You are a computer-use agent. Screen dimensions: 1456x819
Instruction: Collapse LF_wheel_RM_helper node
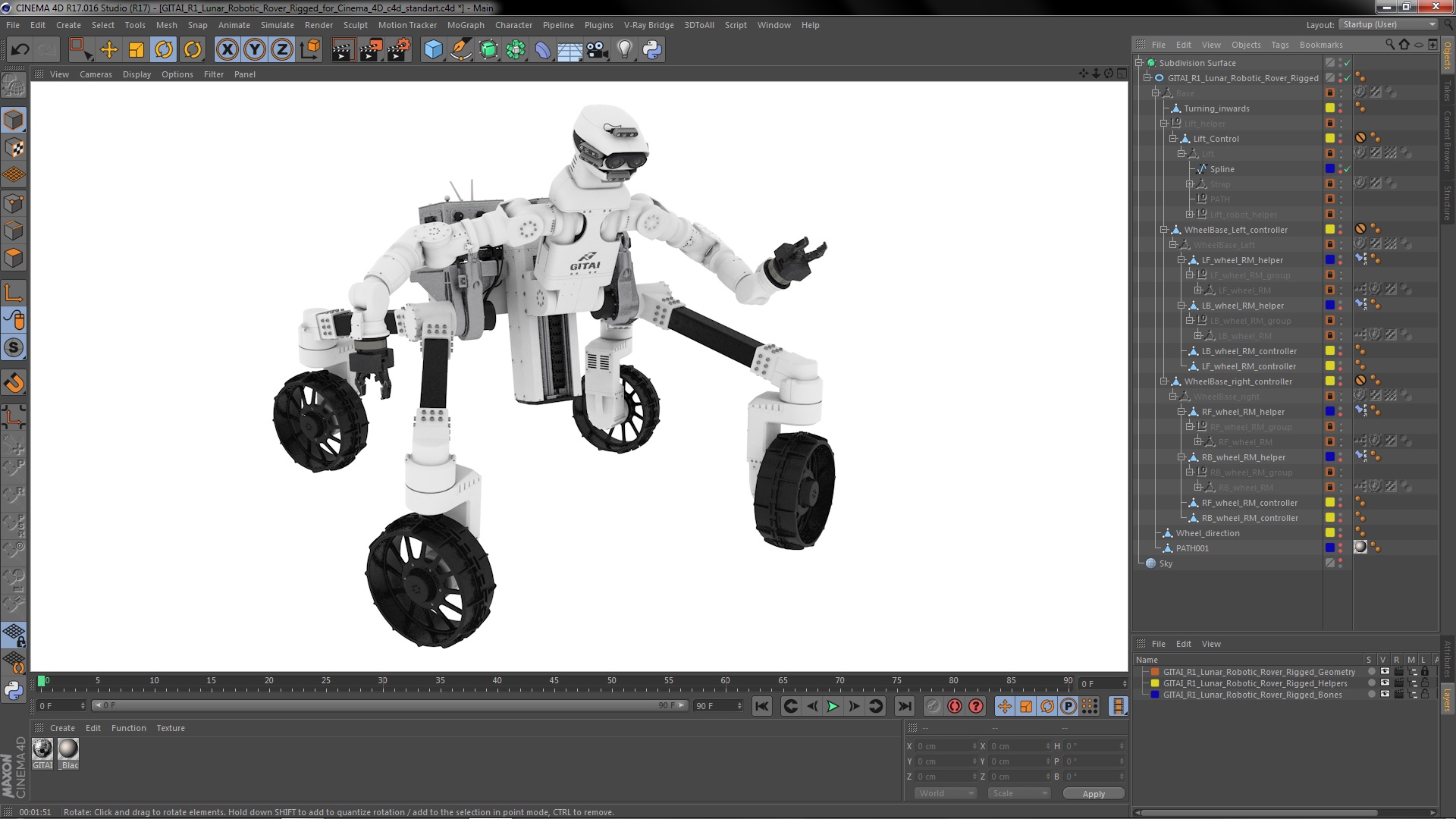pos(1181,260)
